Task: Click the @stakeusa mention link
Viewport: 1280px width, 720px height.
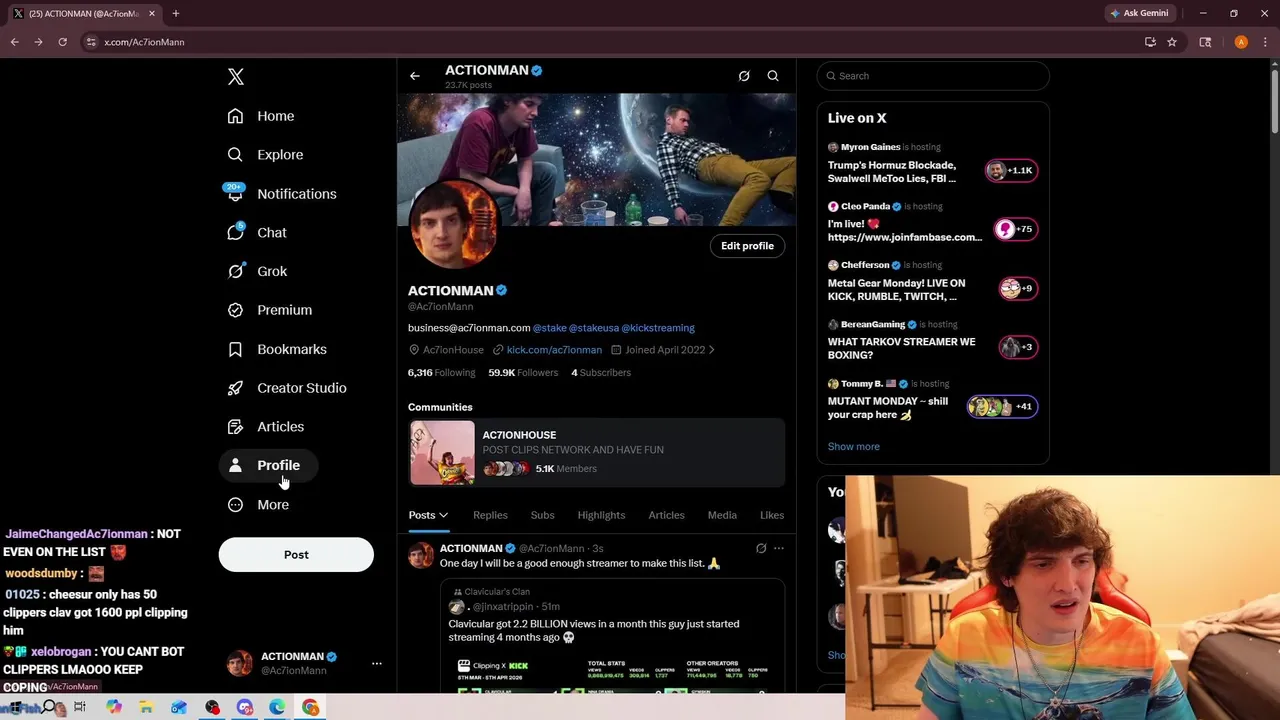Action: point(594,328)
